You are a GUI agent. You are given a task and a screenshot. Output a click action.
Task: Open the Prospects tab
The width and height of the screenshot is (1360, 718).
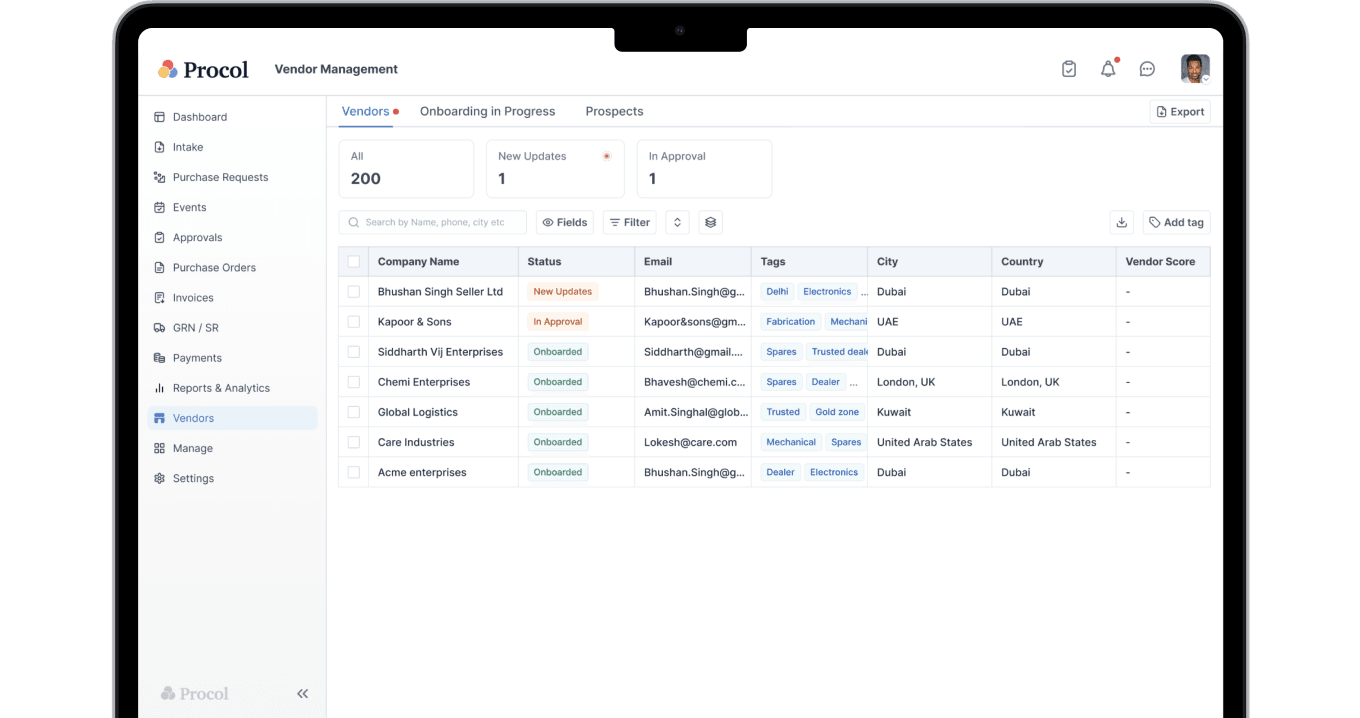tap(614, 111)
